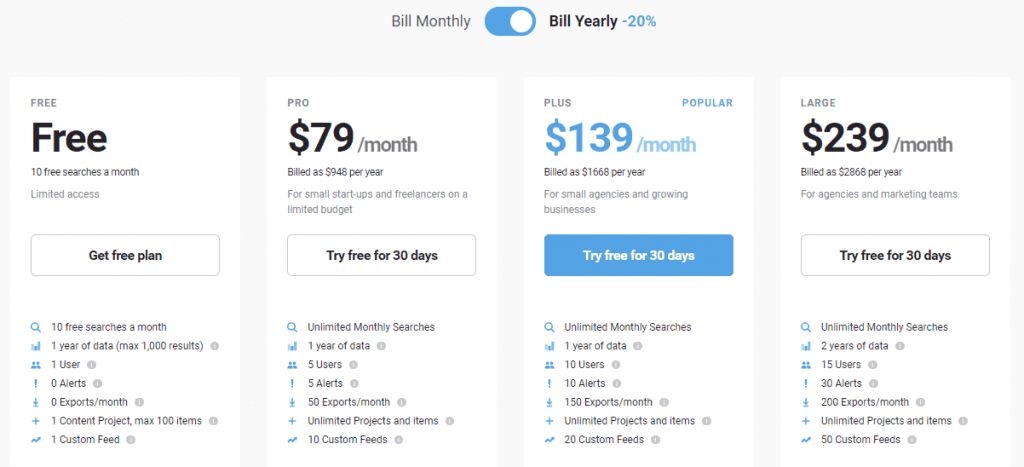
Task: Click info icon next to 150 Exports/month
Action: point(664,403)
